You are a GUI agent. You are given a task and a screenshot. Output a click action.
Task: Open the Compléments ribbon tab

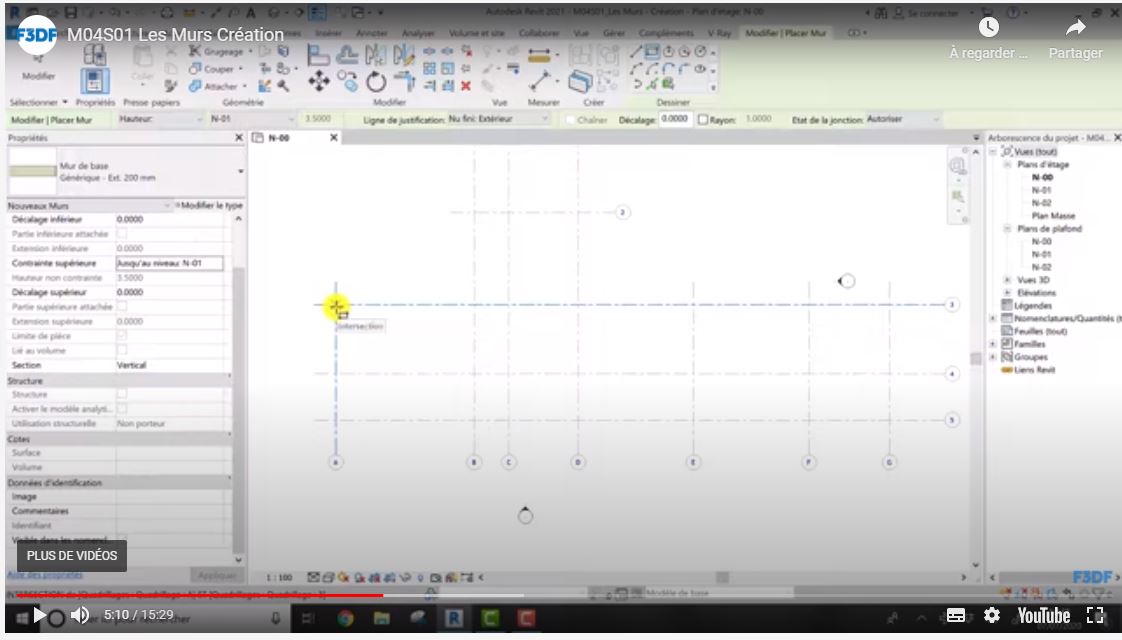(666, 33)
